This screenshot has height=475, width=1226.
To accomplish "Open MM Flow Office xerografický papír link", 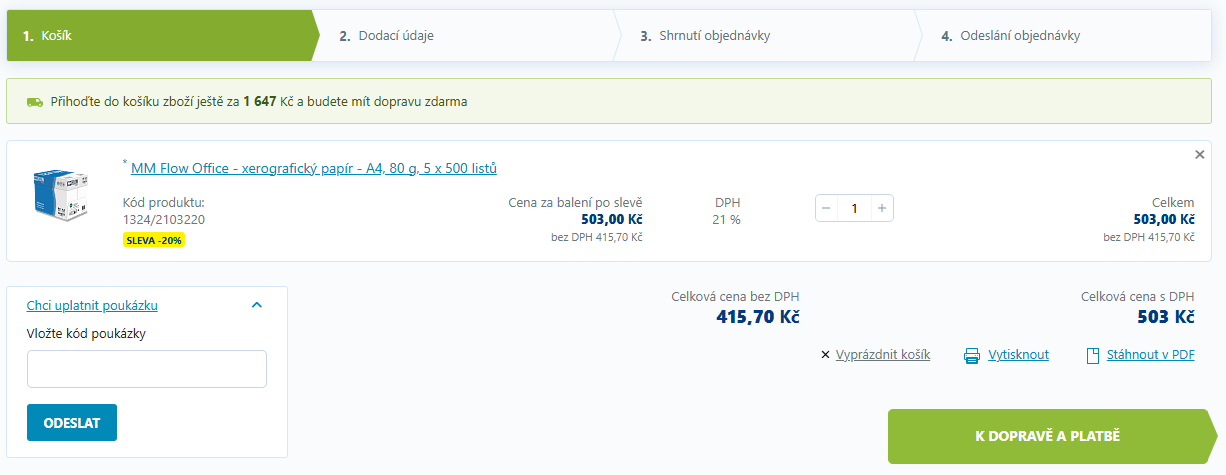I will 314,168.
